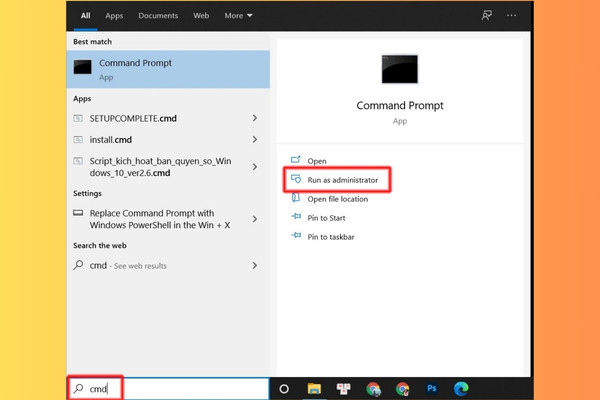The image size is (600, 400).
Task: Select Open for Command Prompt
Action: (x=317, y=161)
